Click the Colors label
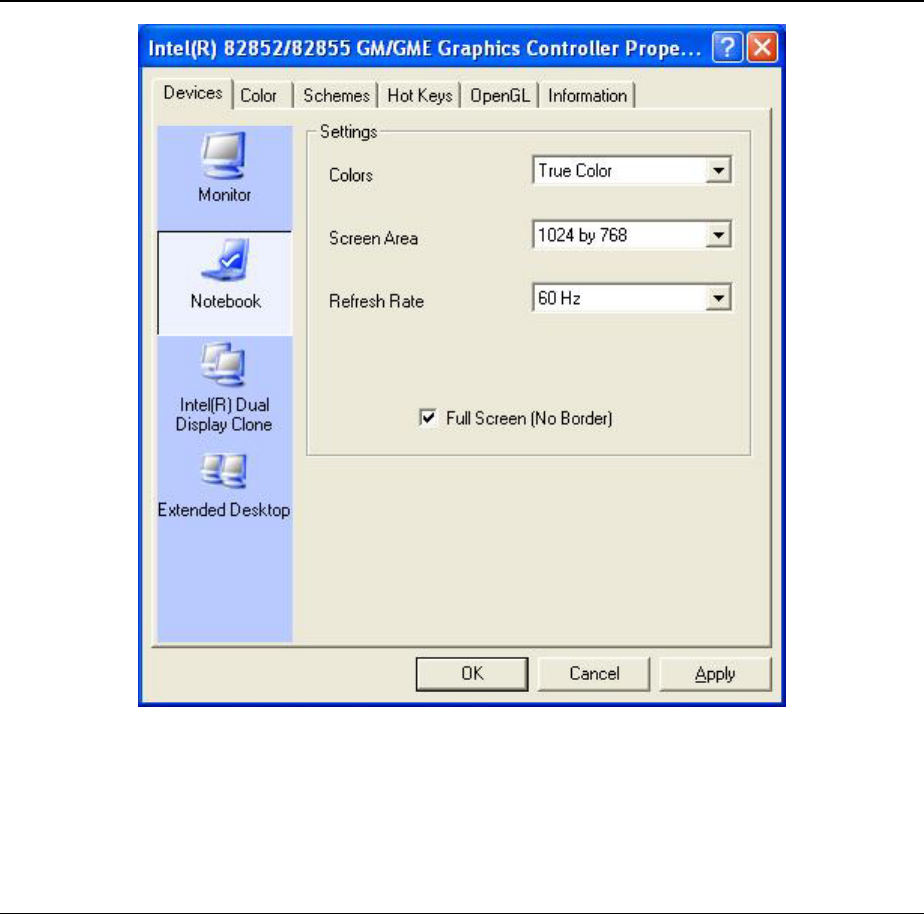Viewport: 924px width, 914px height. [351, 176]
